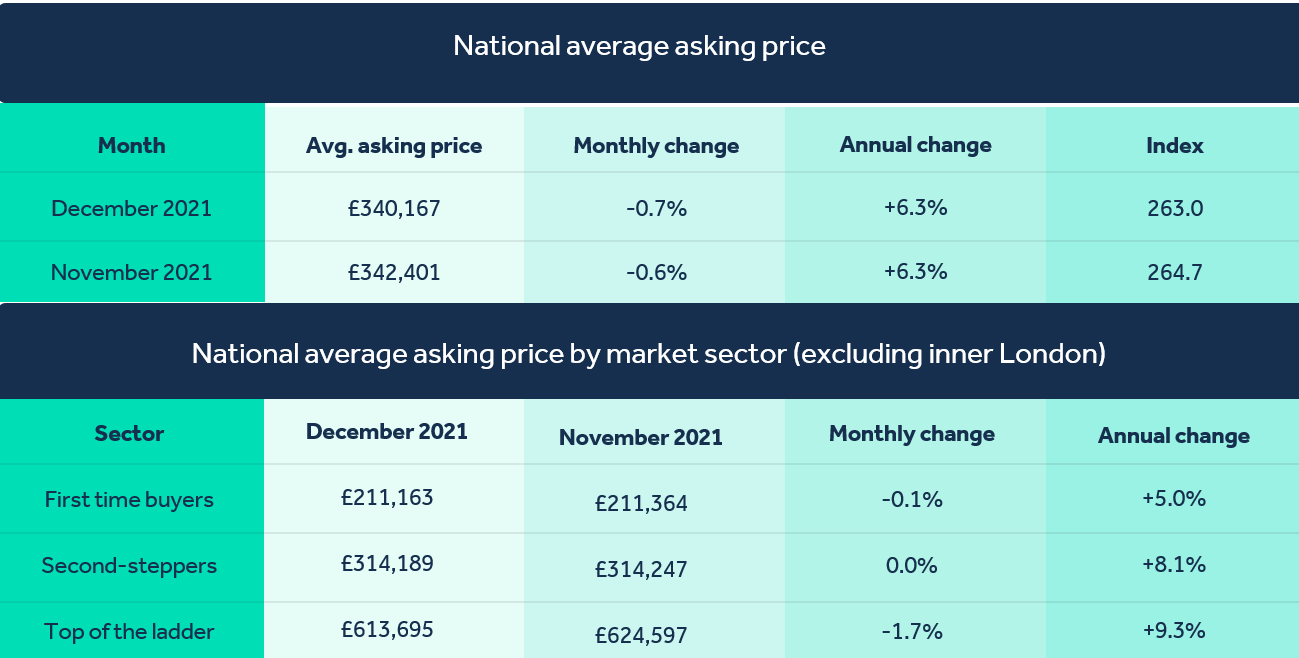This screenshot has width=1299, height=658.
Task: Select the 'November 2021' row label
Action: tap(132, 272)
